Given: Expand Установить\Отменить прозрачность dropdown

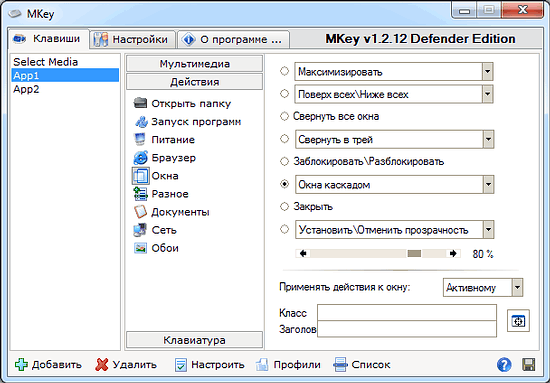Looking at the screenshot, I should click(488, 230).
